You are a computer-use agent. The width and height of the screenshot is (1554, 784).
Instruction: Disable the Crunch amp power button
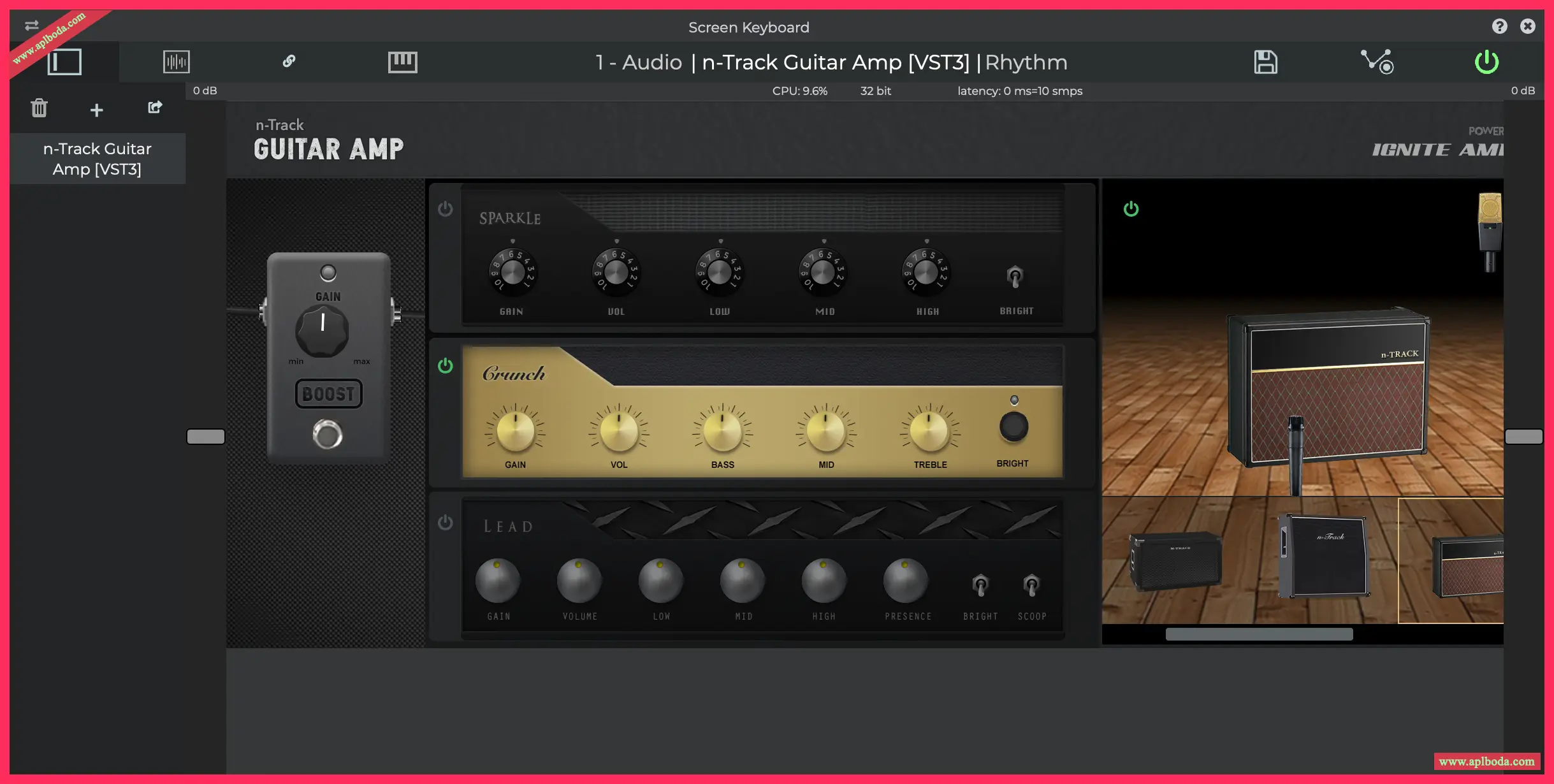click(446, 366)
